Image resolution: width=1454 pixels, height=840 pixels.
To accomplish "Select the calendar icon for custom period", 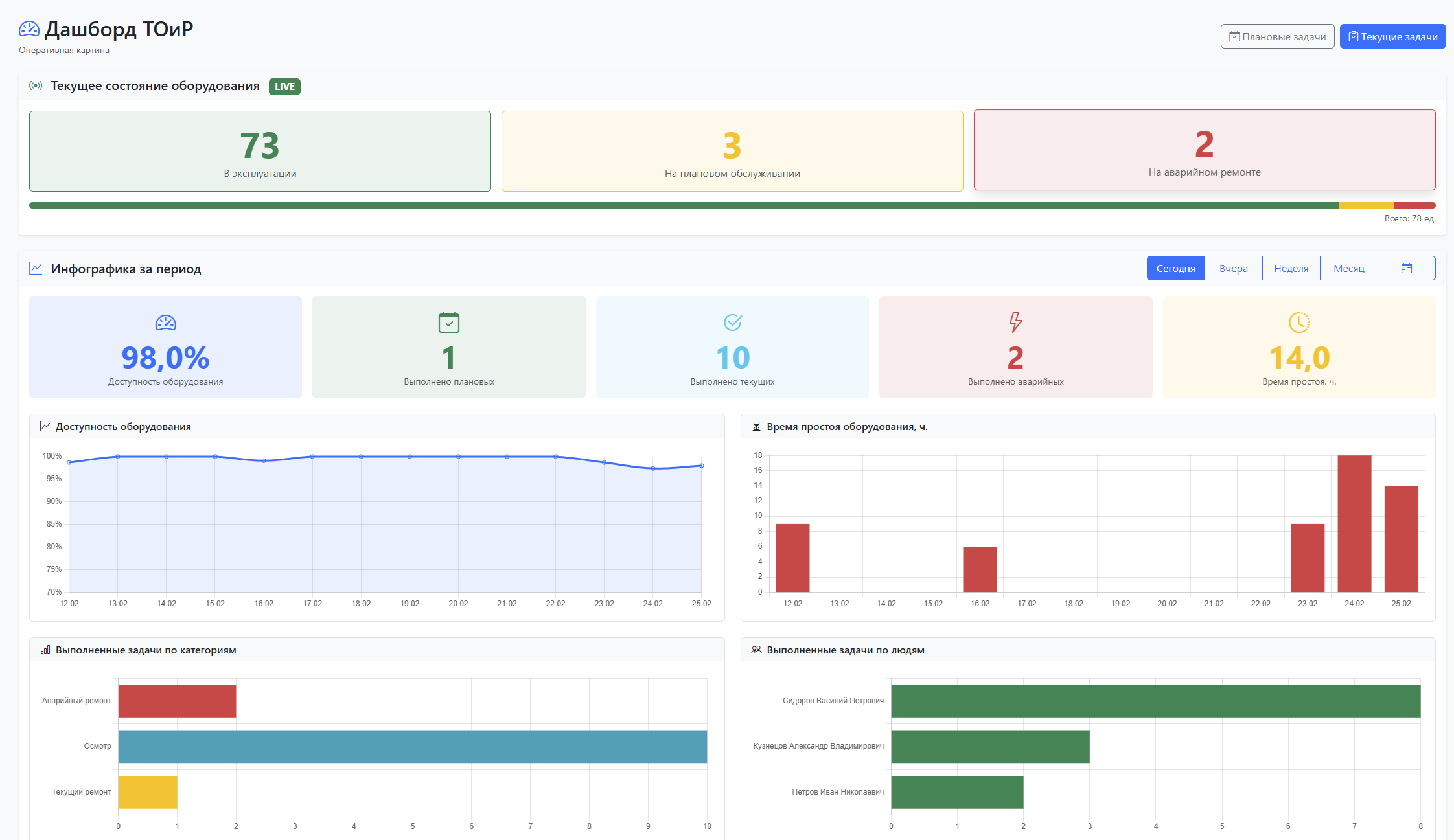I will coord(1406,267).
